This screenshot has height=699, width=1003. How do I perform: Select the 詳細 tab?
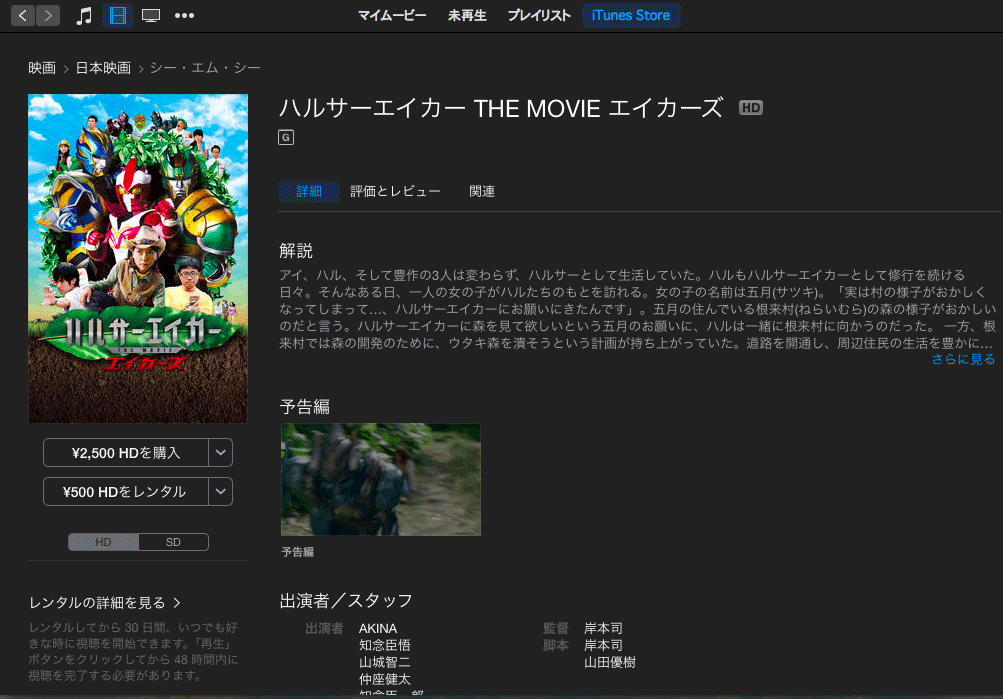point(309,191)
